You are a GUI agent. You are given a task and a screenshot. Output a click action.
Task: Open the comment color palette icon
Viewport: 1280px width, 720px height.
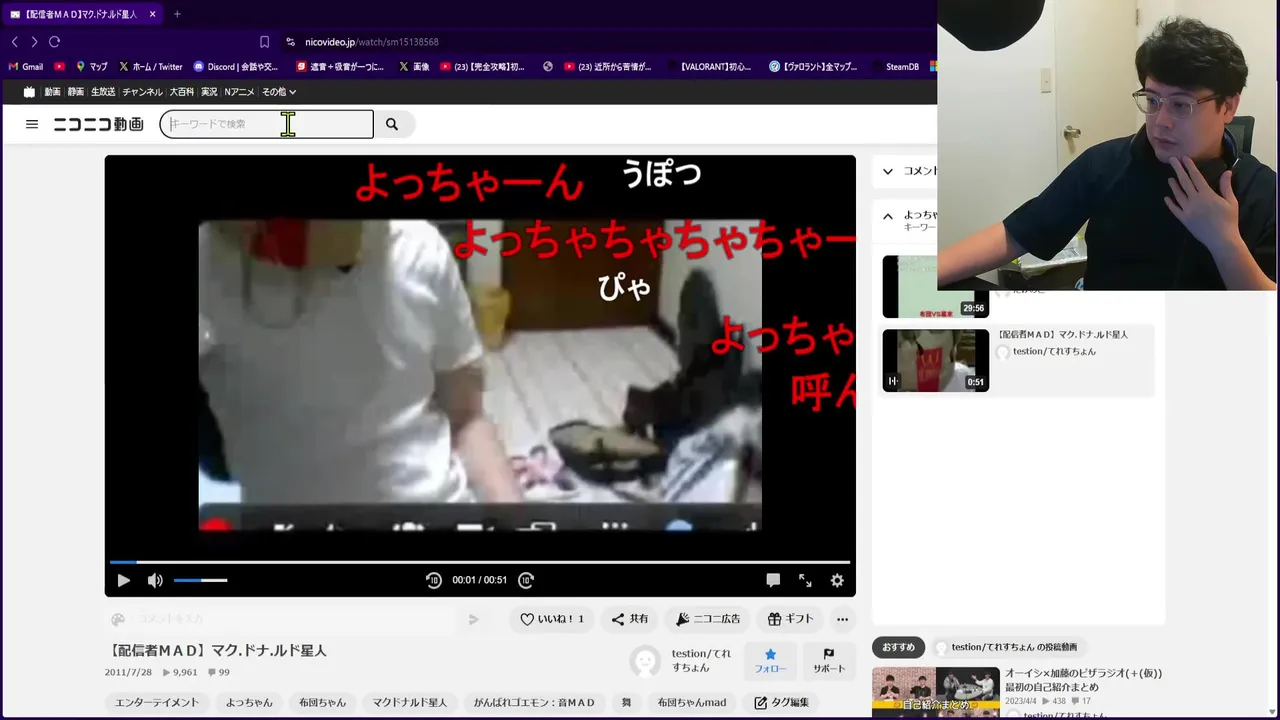118,619
